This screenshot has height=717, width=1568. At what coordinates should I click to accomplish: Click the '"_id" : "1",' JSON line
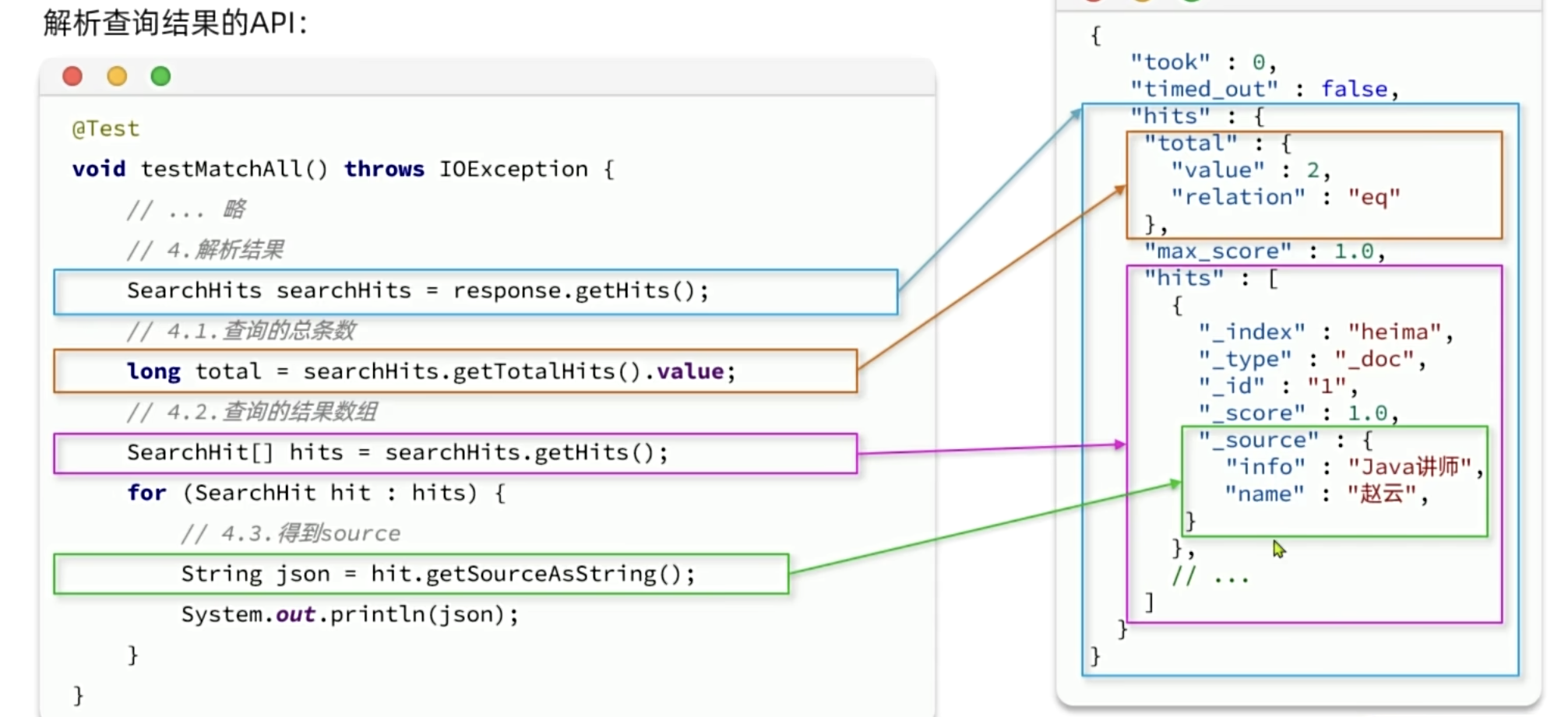pos(1277,386)
